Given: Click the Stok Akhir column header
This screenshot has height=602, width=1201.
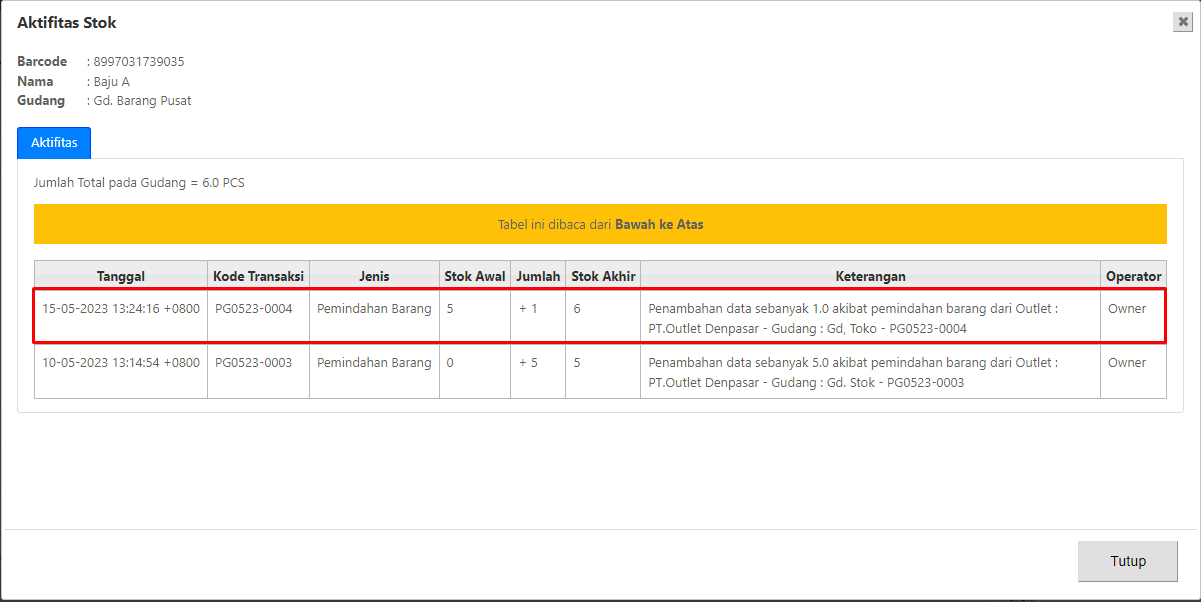Looking at the screenshot, I should pos(603,276).
